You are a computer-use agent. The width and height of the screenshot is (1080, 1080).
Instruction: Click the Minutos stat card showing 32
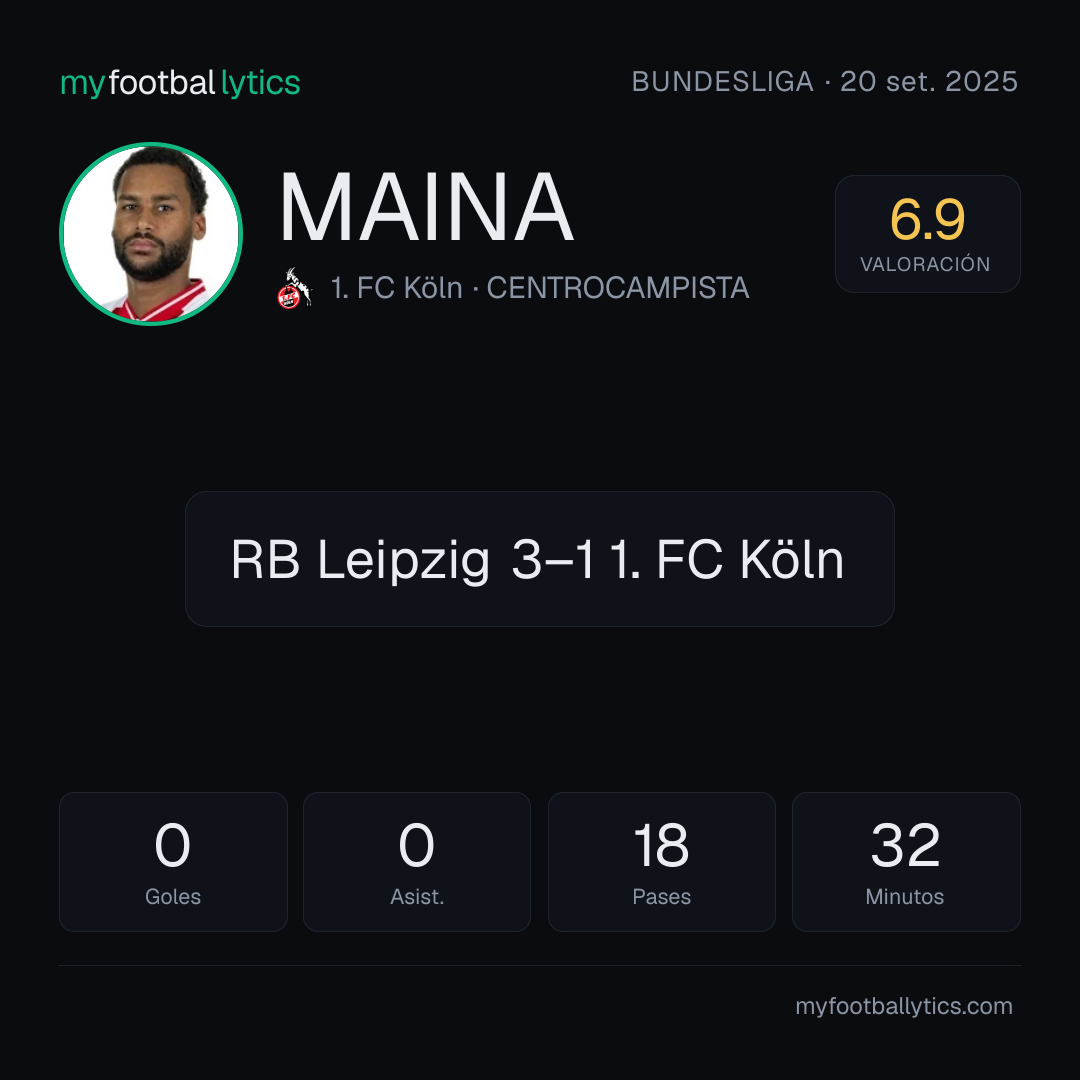[x=906, y=862]
